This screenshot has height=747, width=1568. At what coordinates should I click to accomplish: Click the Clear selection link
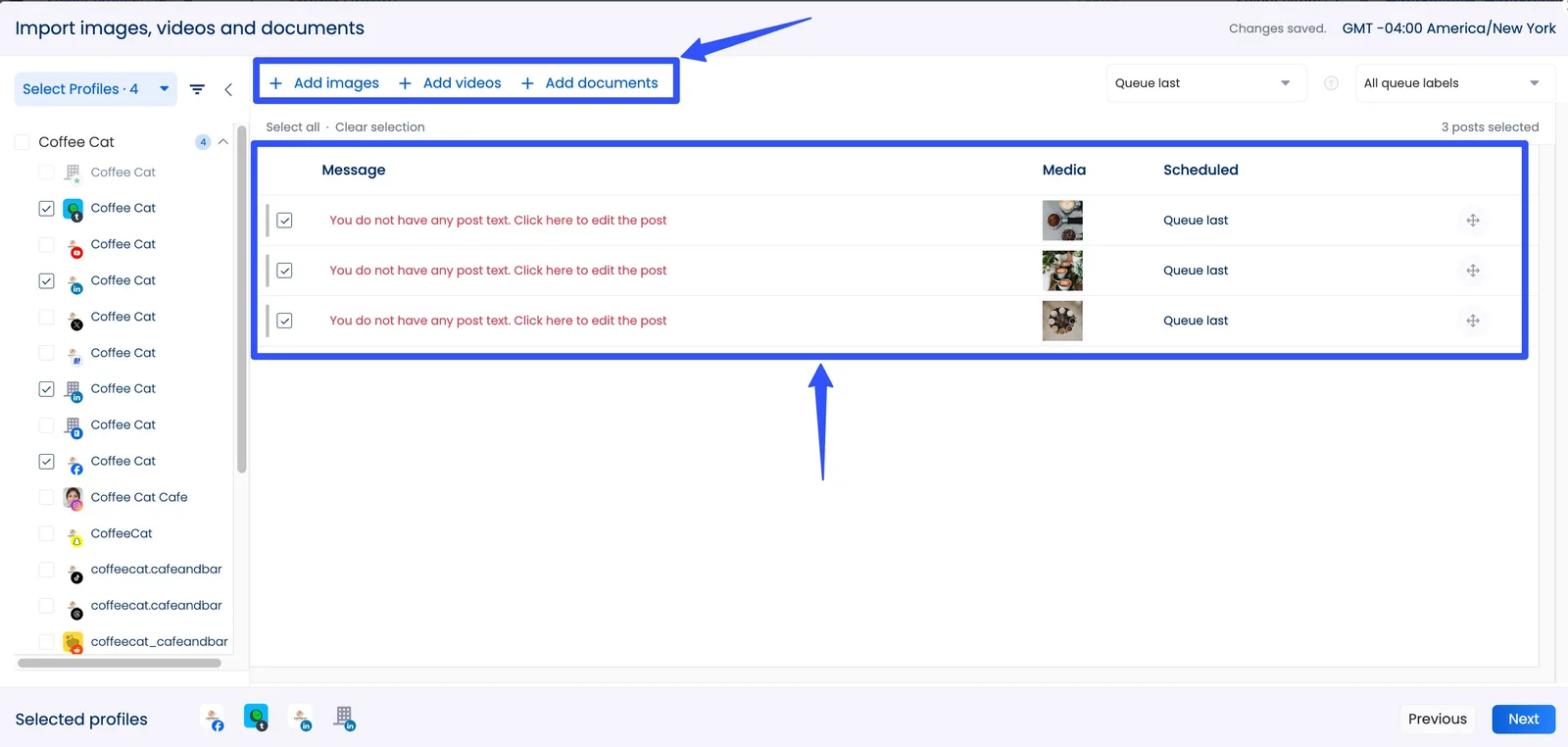(x=380, y=127)
